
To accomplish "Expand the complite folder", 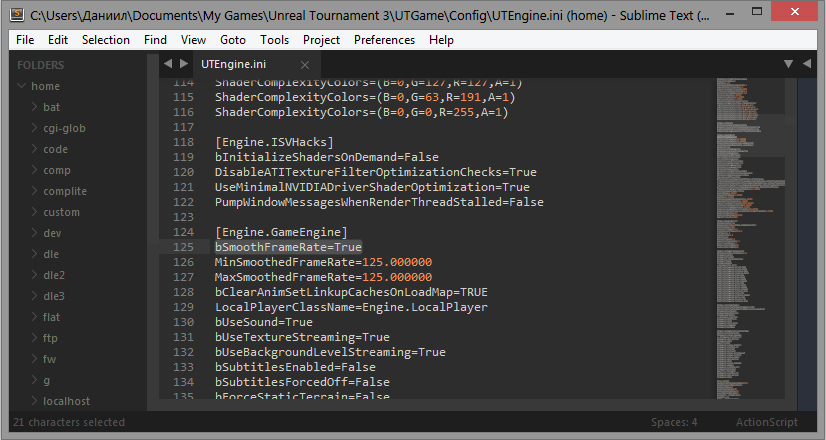I will [34, 191].
